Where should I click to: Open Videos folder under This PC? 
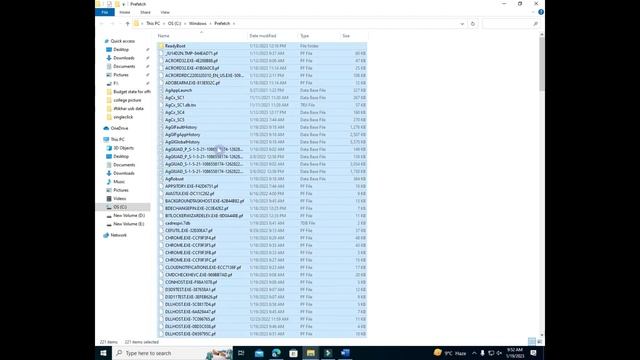tap(120, 198)
